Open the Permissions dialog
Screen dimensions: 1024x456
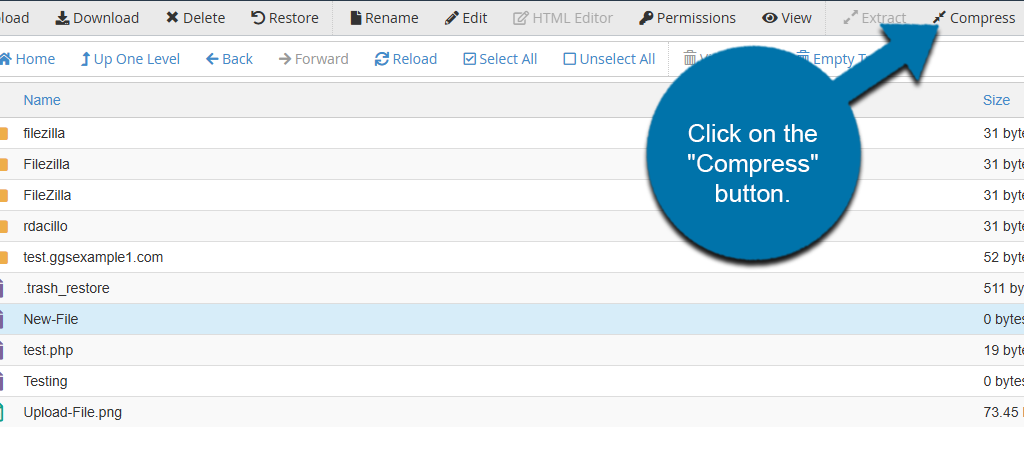point(687,18)
